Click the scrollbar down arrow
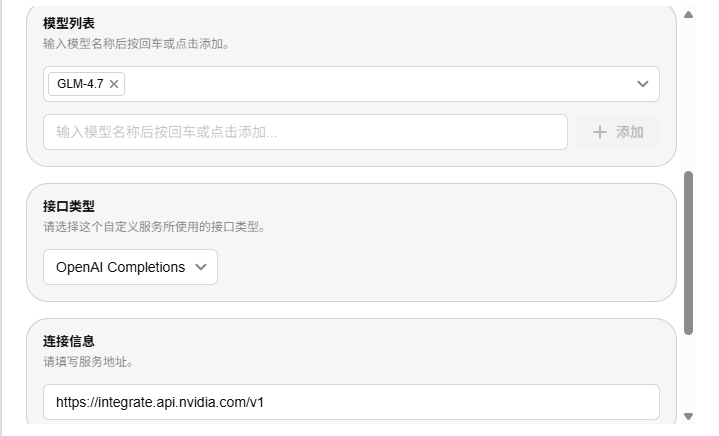Image resolution: width=719 pixels, height=436 pixels. [688, 416]
